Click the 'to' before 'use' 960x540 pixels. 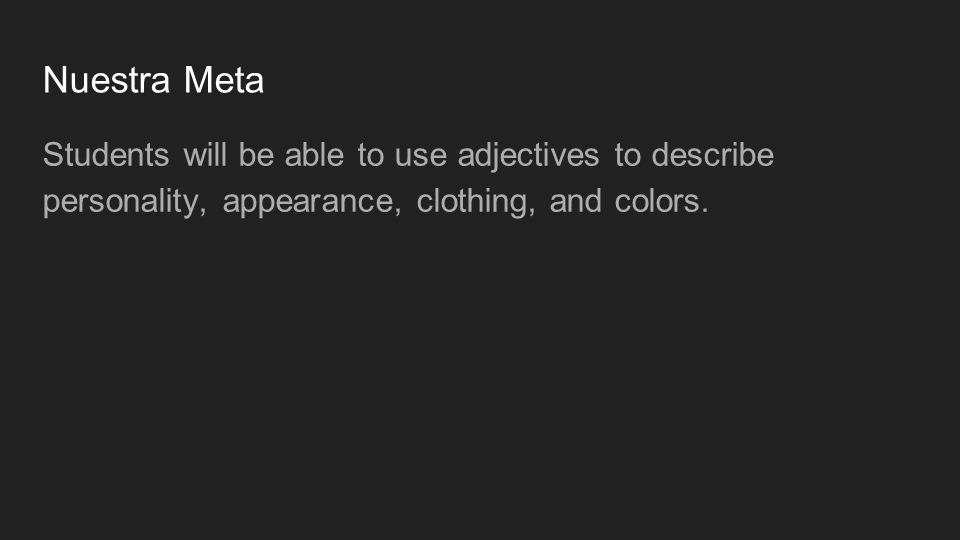(370, 156)
